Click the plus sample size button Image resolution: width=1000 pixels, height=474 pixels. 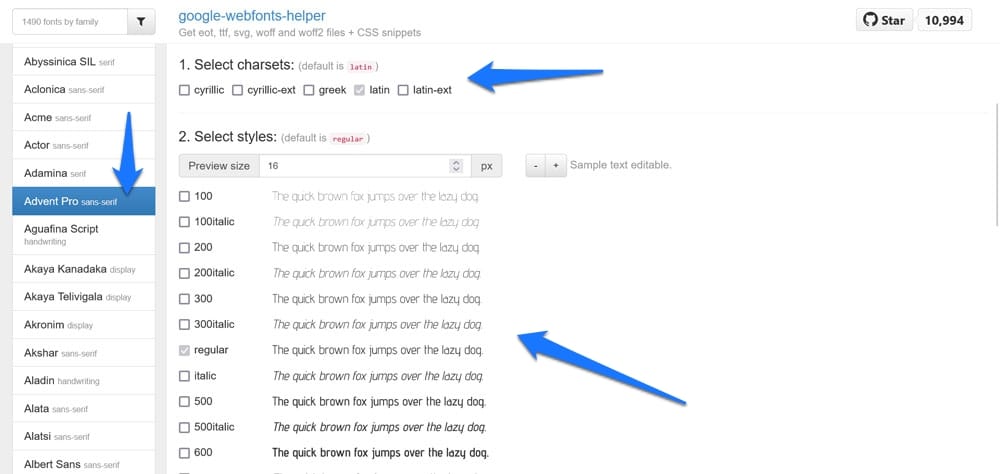(555, 165)
